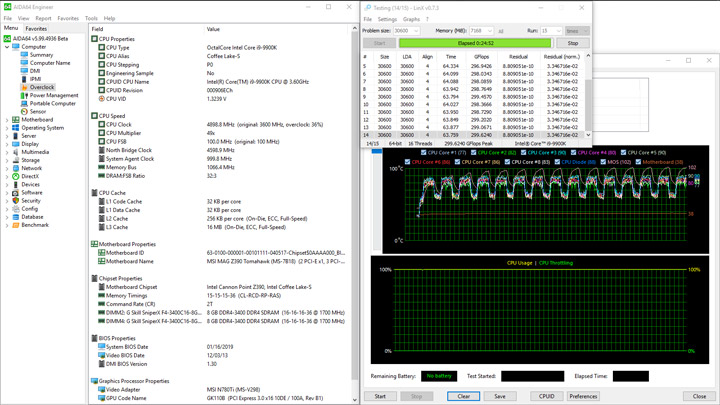Open the LinX Graphs menu
This screenshot has width=720, height=405.
click(411, 19)
